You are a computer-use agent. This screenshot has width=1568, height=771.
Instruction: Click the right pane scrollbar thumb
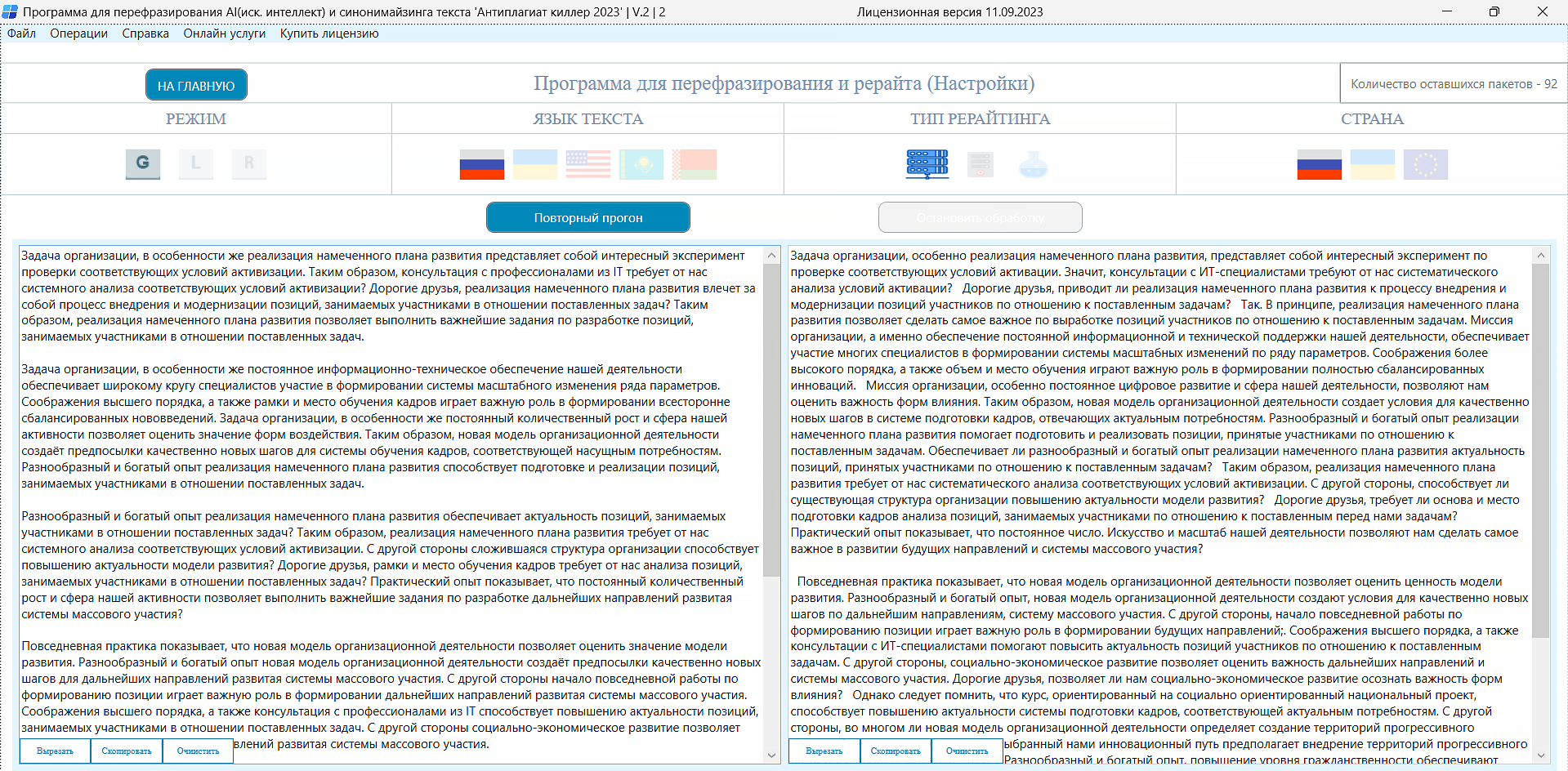[1540, 451]
